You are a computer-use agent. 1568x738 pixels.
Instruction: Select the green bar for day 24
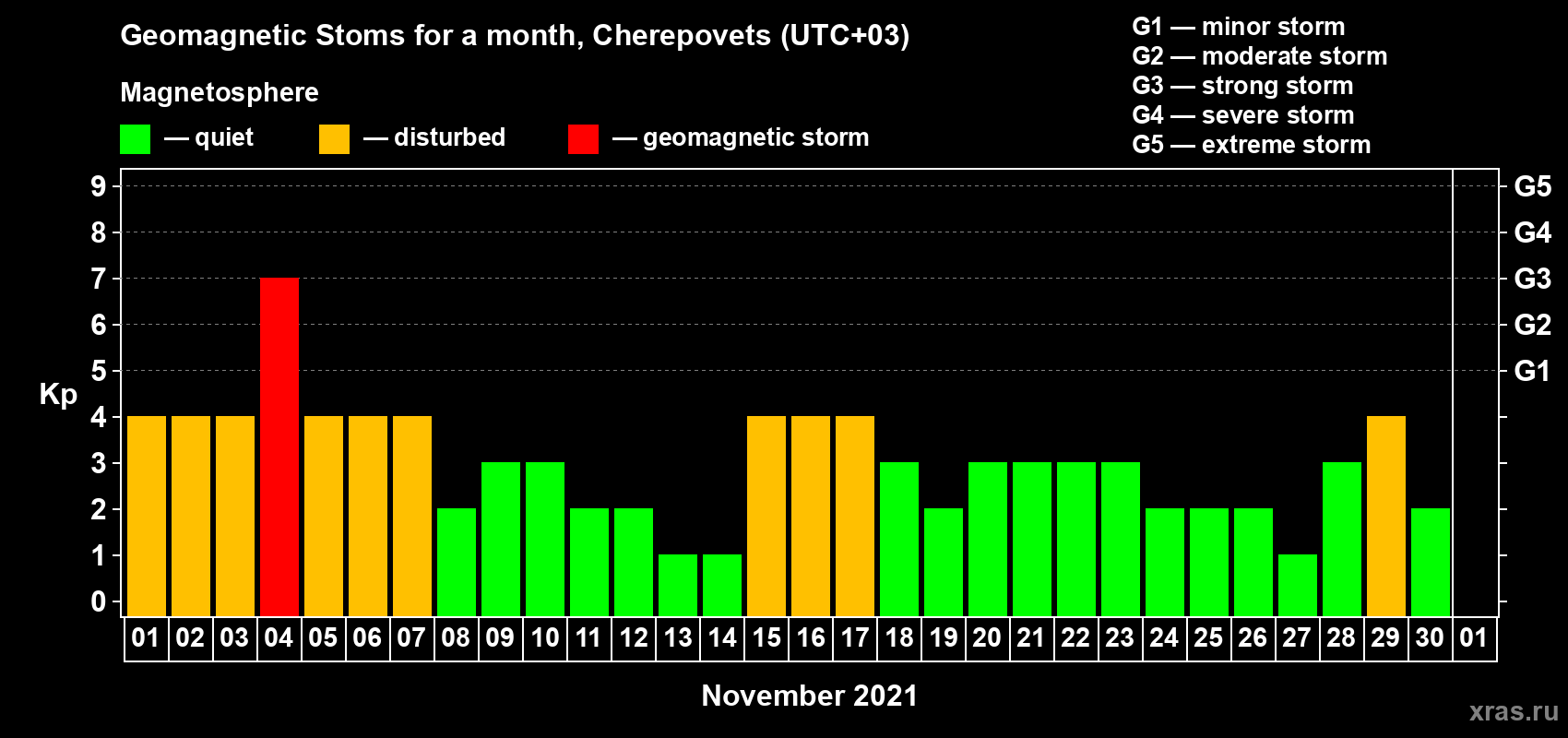pyautogui.click(x=1165, y=563)
